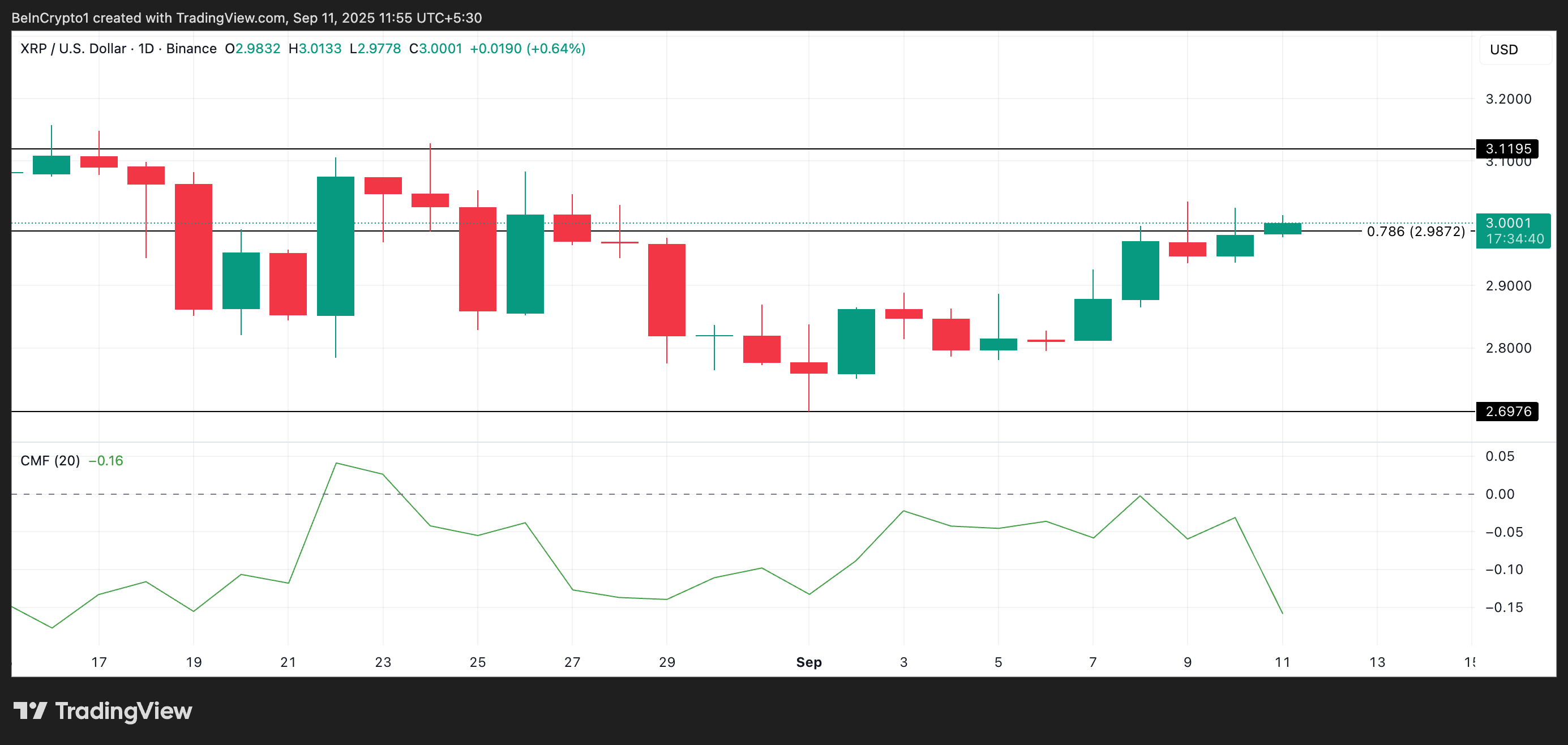Click the 3.1195 resistance price label

tap(1507, 148)
